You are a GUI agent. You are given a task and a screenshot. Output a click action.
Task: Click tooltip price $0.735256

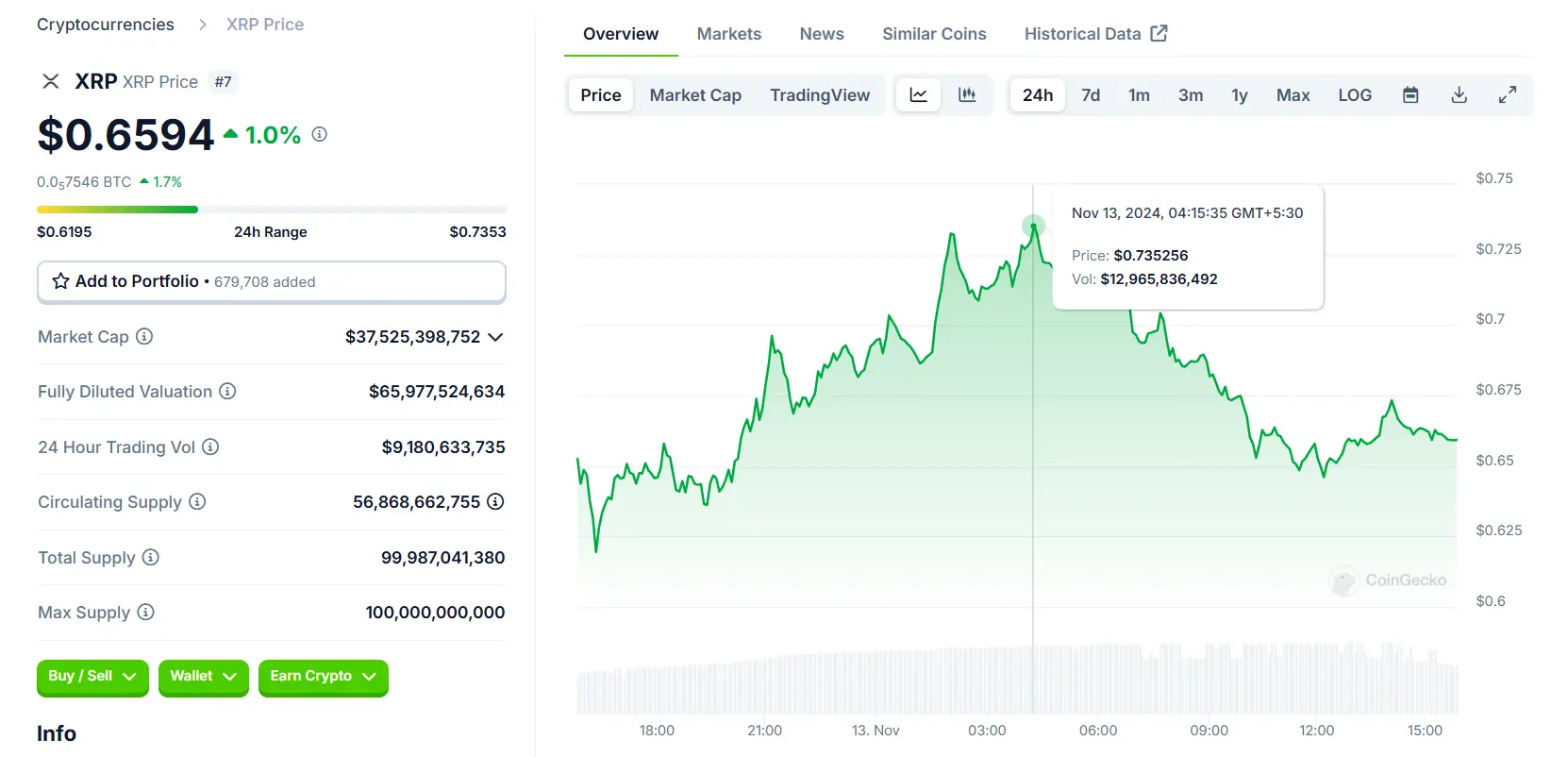[1151, 256]
